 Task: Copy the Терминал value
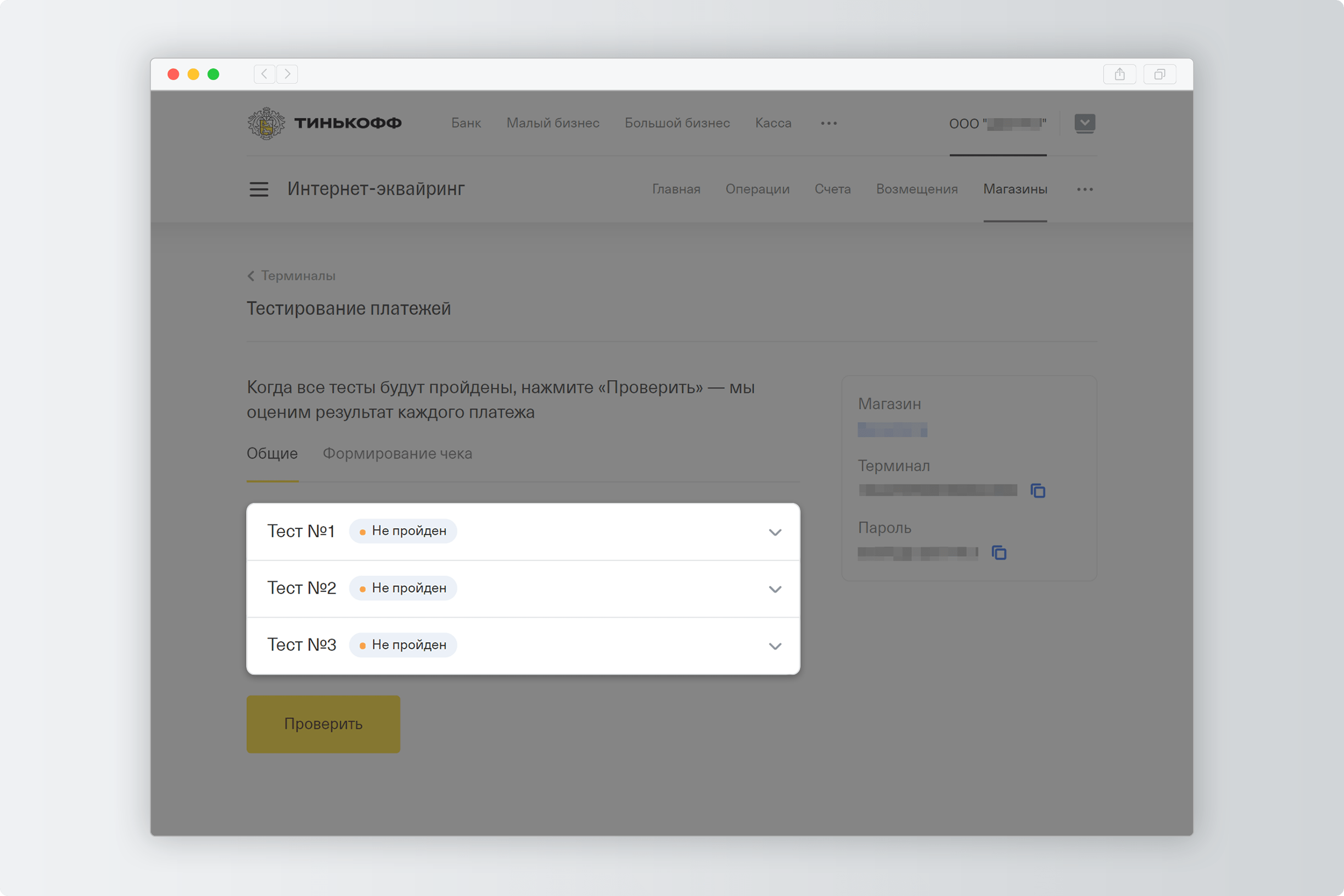[x=1038, y=490]
